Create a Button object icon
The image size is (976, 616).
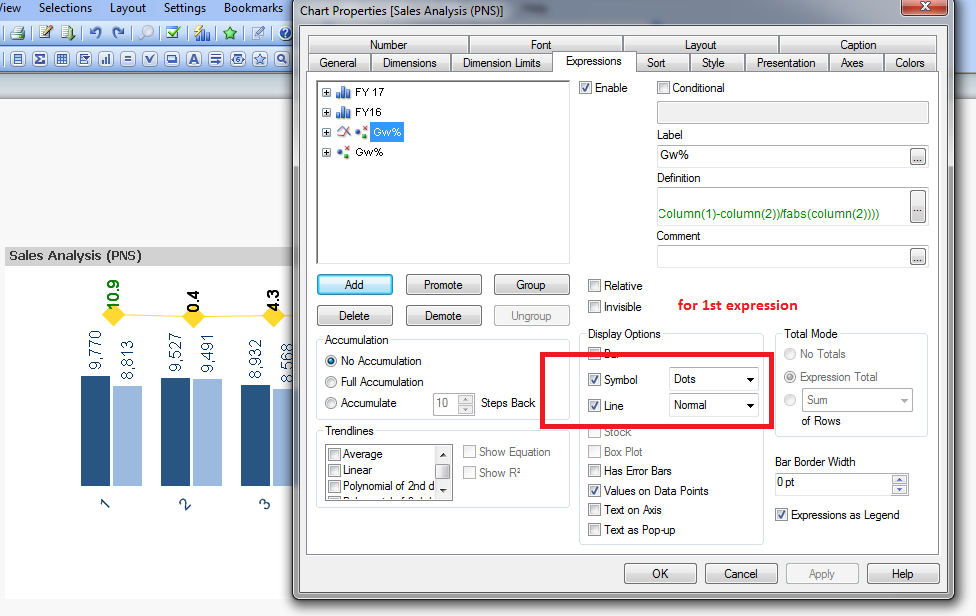pos(172,59)
